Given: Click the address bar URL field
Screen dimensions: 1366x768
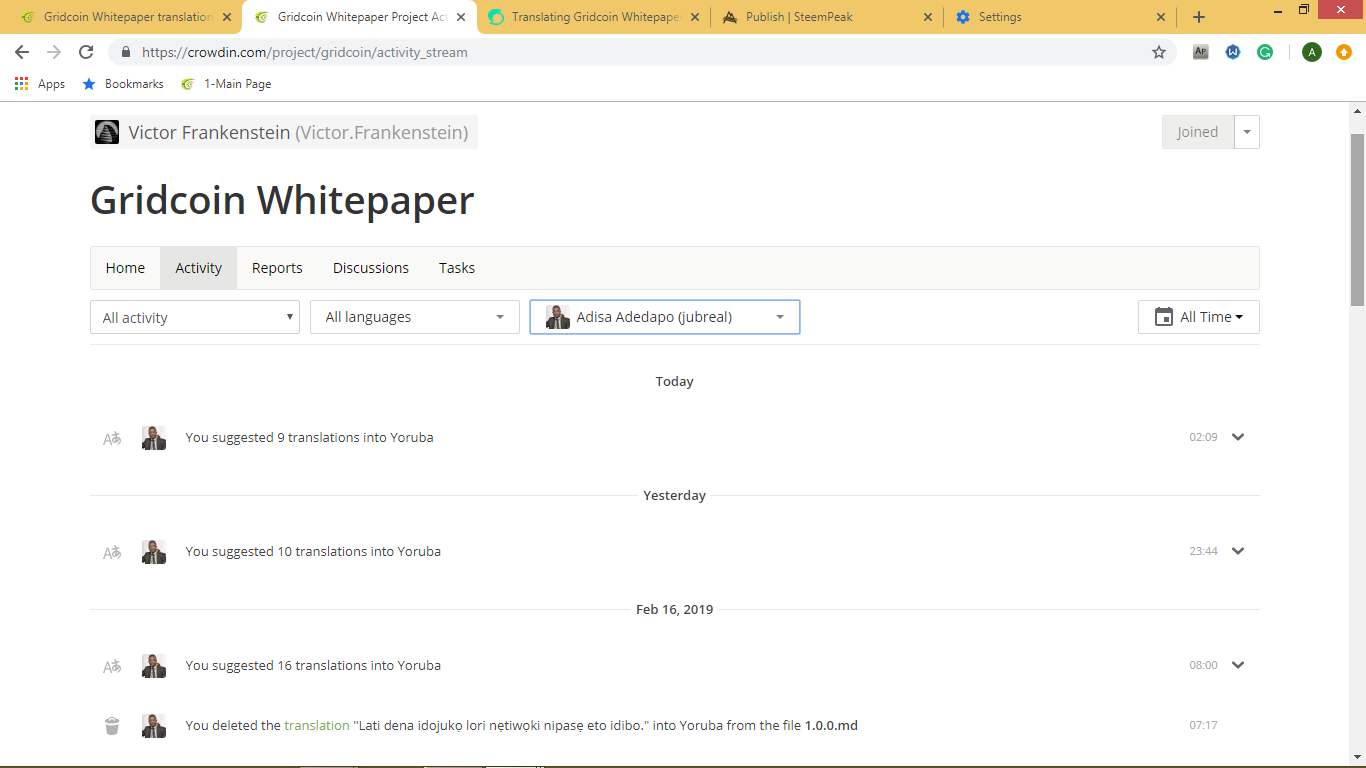Looking at the screenshot, I should [640, 52].
